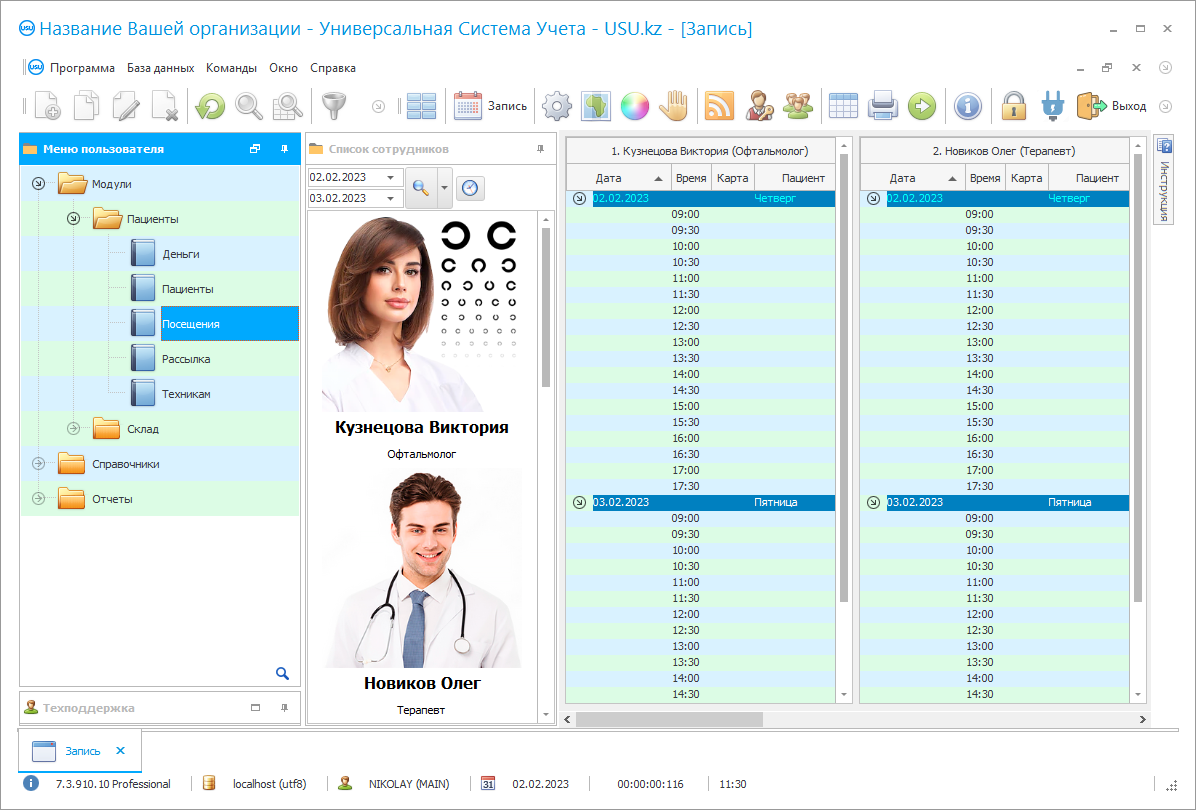
Task: Click the funnel filter icon in toolbar
Action: click(332, 106)
